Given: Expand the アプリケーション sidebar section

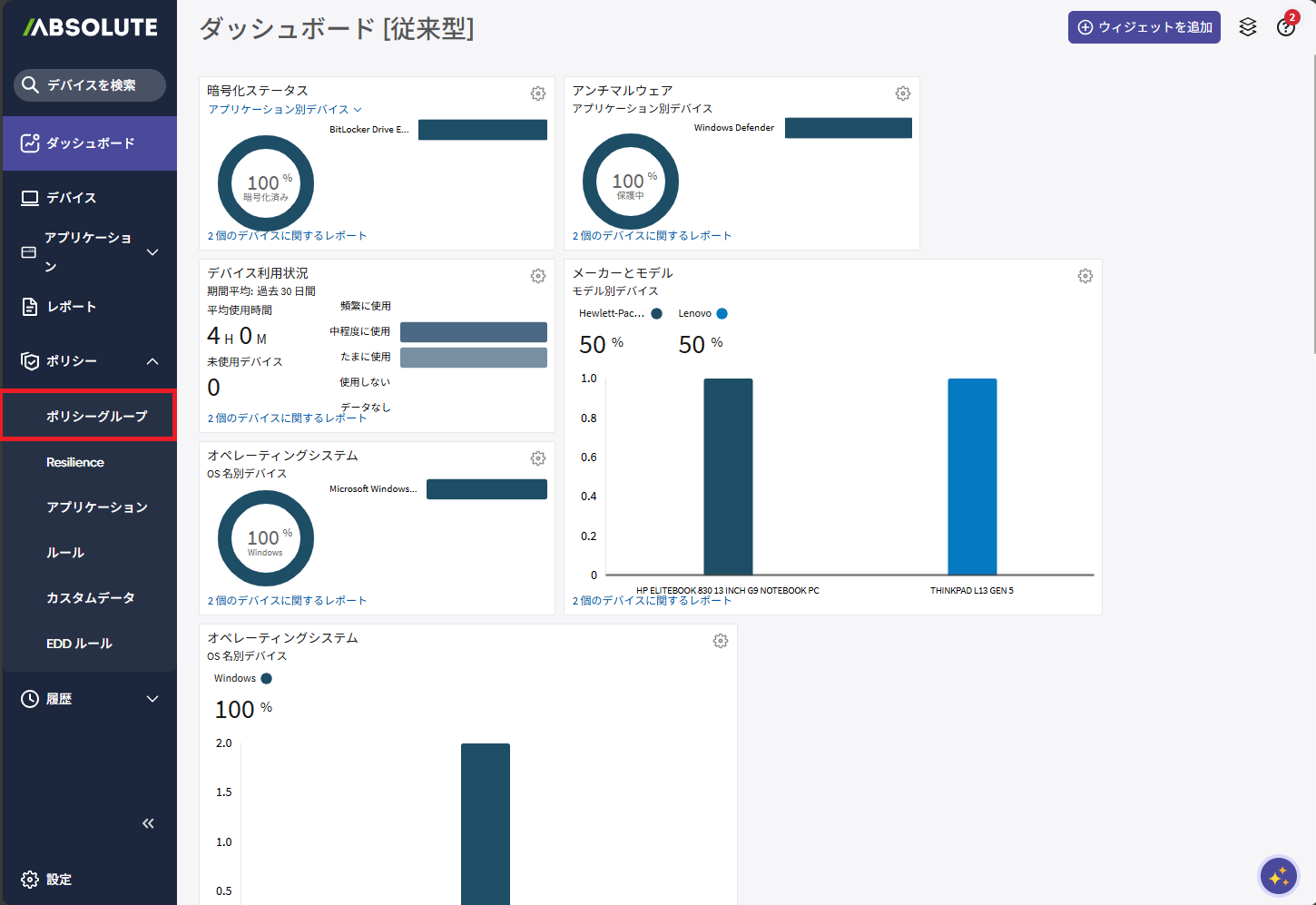Looking at the screenshot, I should tap(152, 252).
